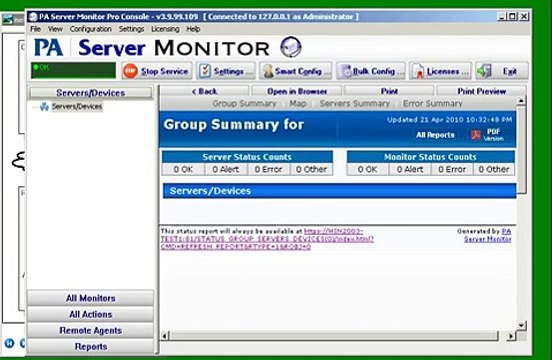Screen dimensions: 552x360
Task: Click the red stop sign icon
Action: pos(131,71)
